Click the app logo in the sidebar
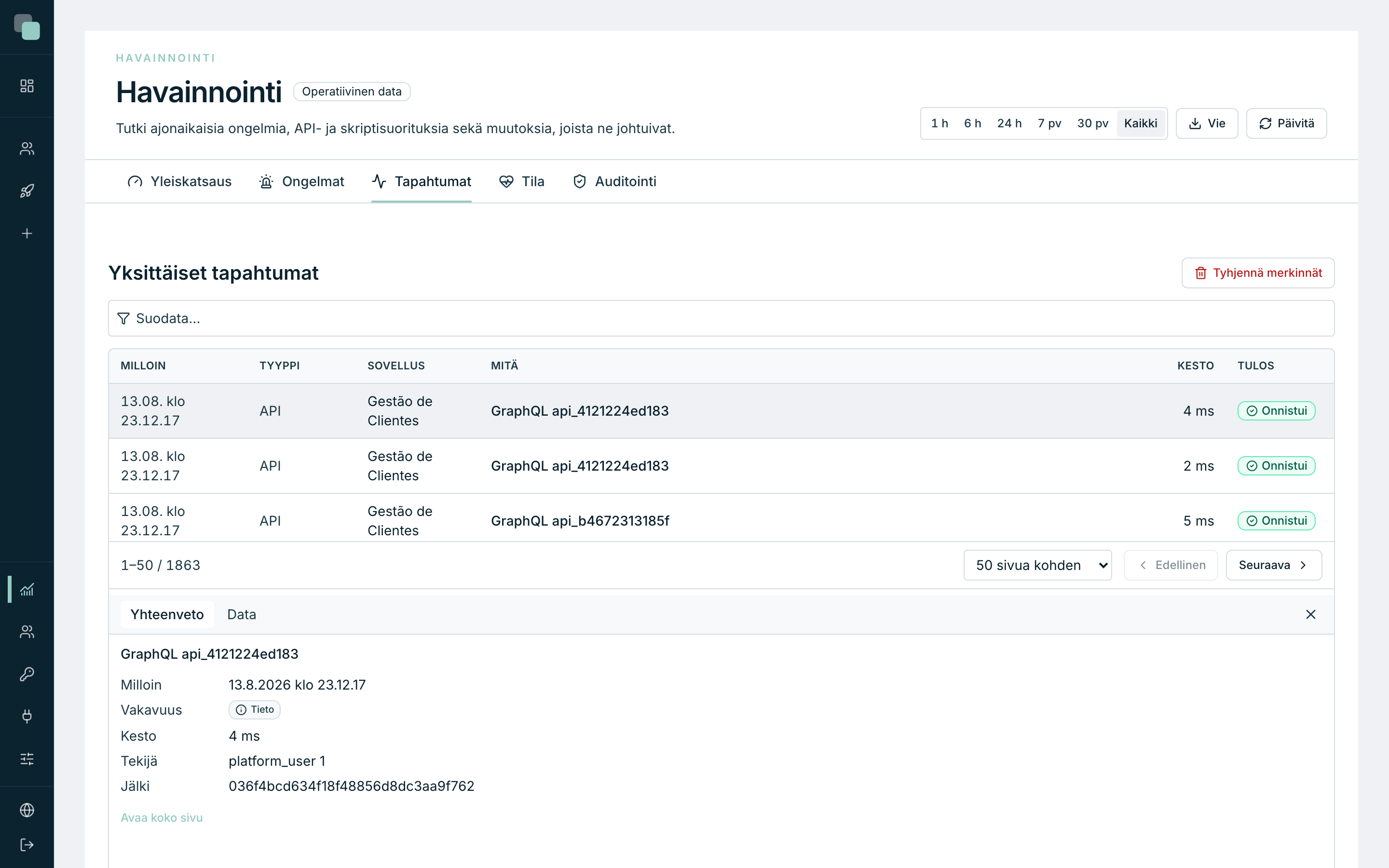This screenshot has width=1389, height=868. pyautogui.click(x=27, y=27)
